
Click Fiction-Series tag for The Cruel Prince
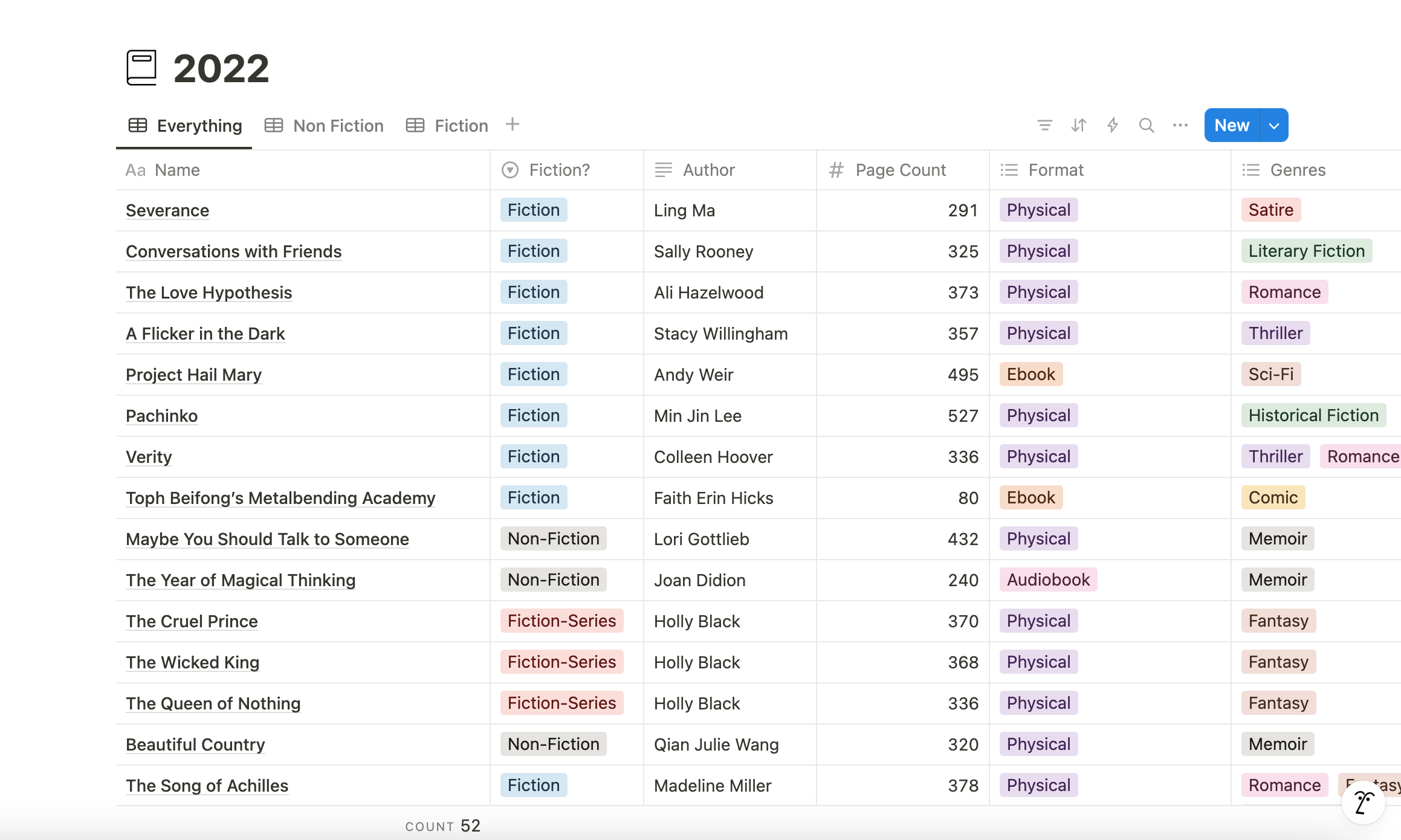[562, 621]
